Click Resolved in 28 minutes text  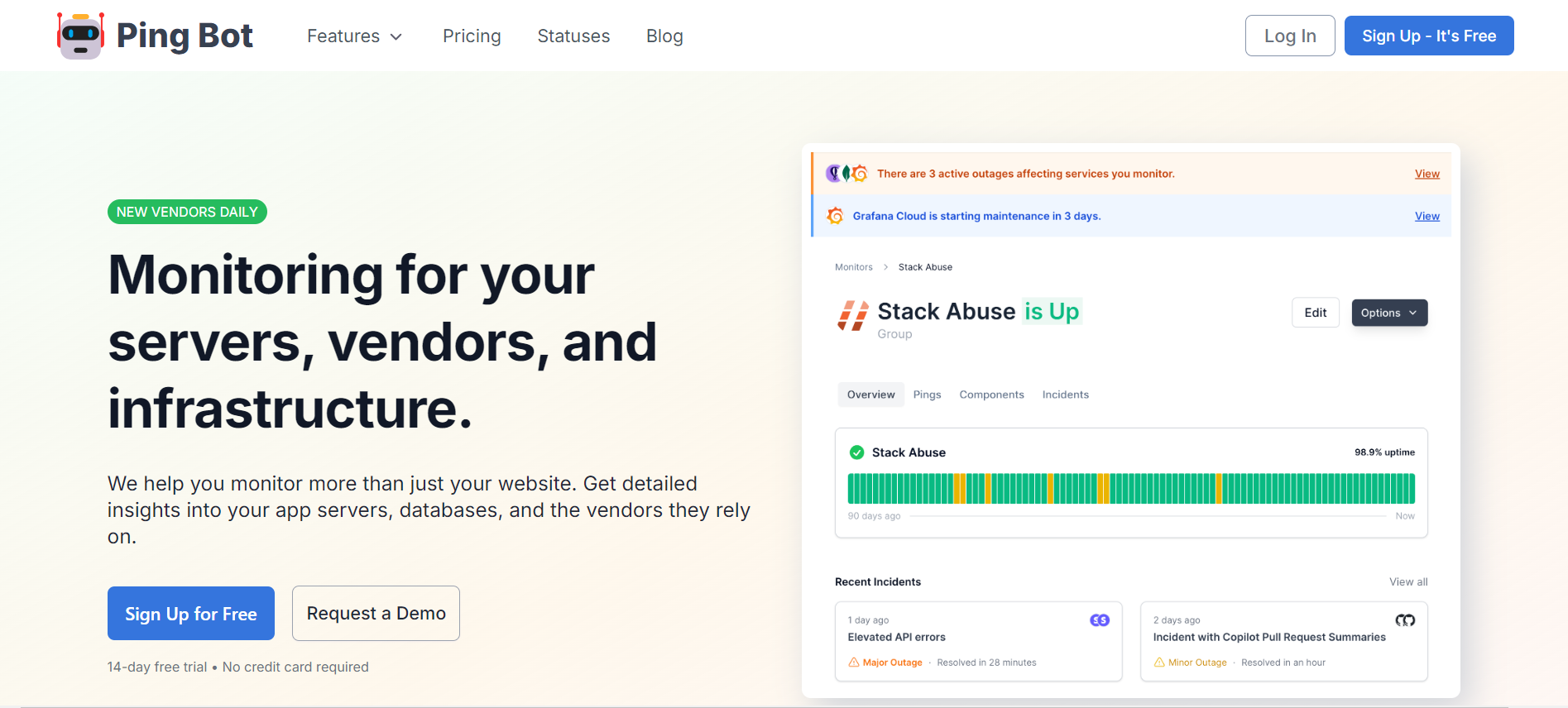(986, 663)
